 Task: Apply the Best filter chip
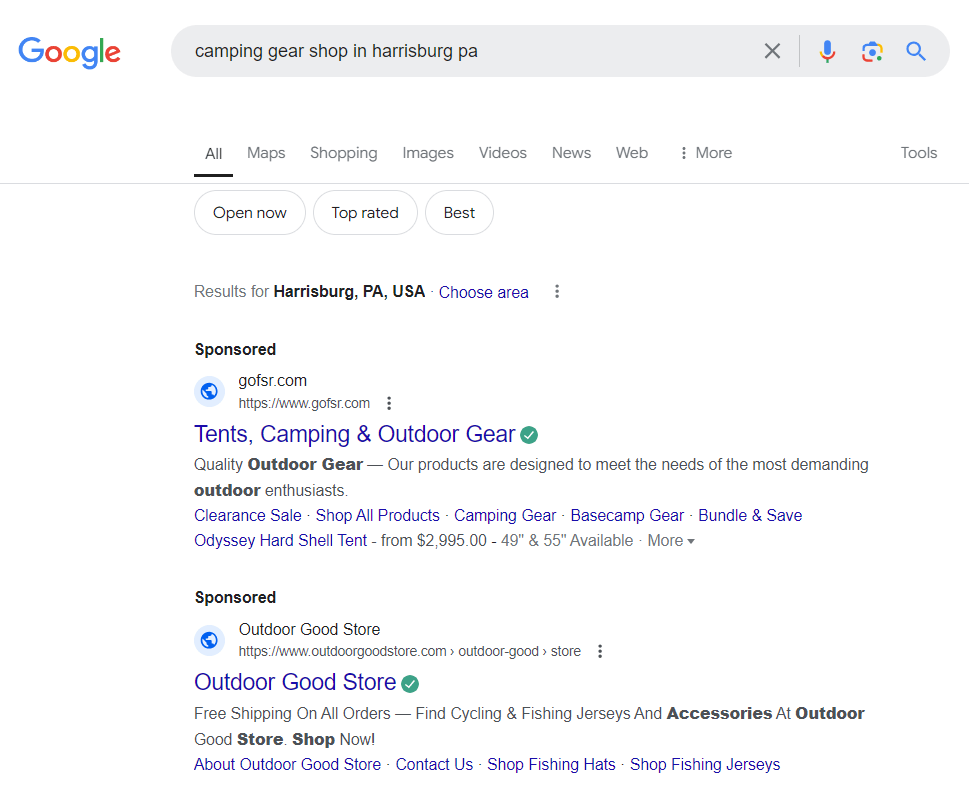[x=459, y=213]
